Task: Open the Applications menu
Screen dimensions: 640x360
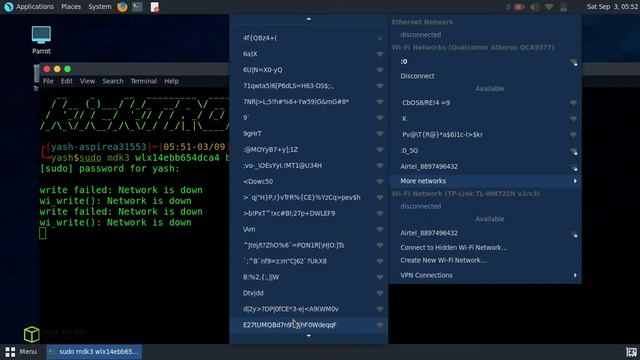Action: (x=35, y=7)
